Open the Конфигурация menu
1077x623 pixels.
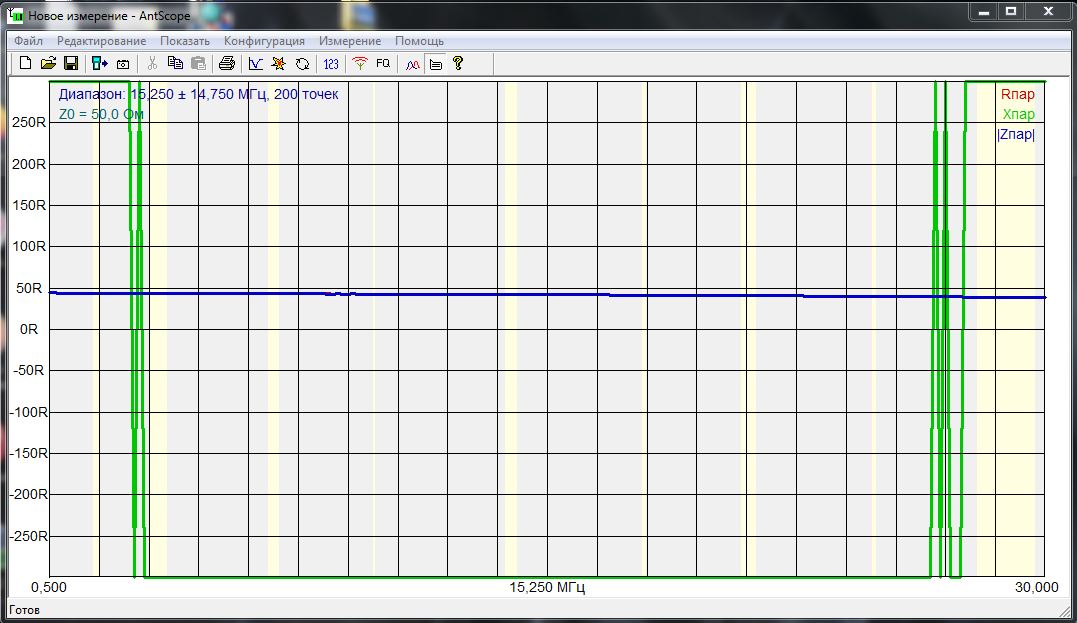[x=264, y=41]
